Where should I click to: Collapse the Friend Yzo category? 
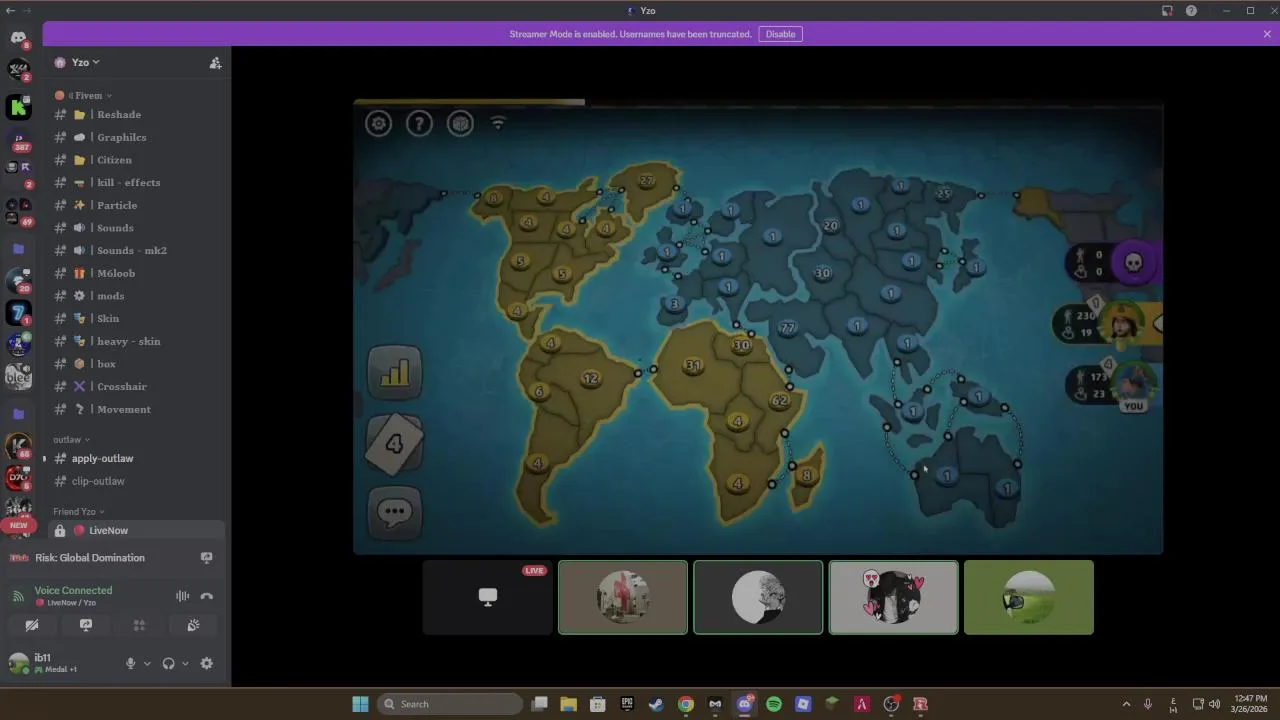click(78, 511)
